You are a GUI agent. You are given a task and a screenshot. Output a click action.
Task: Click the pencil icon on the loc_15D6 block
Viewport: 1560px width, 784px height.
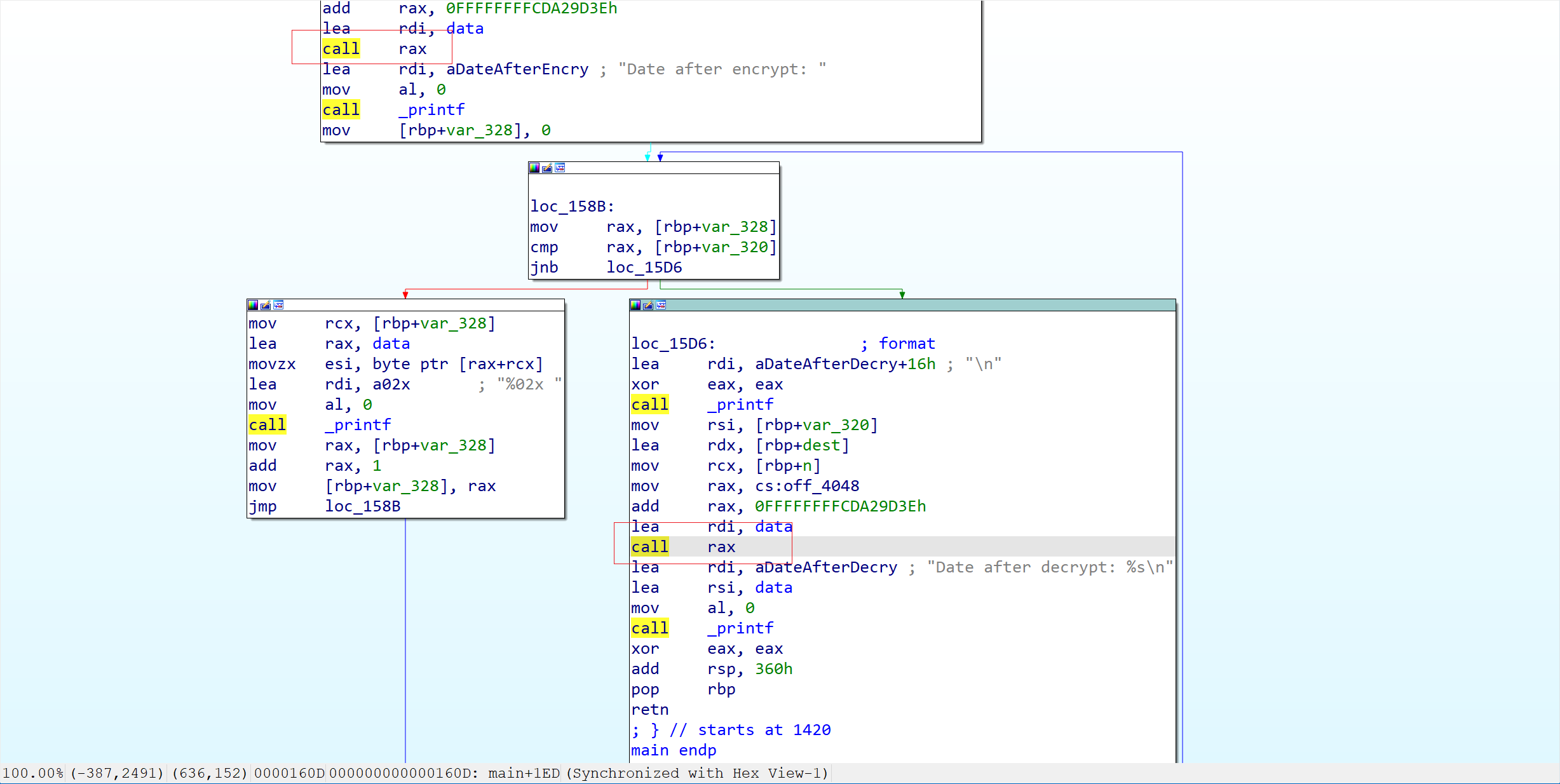click(648, 305)
